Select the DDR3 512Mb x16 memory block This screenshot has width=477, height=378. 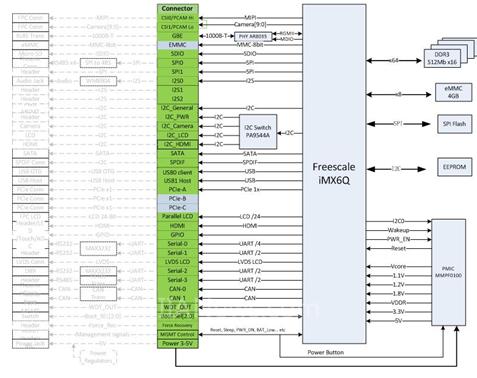tap(442, 58)
